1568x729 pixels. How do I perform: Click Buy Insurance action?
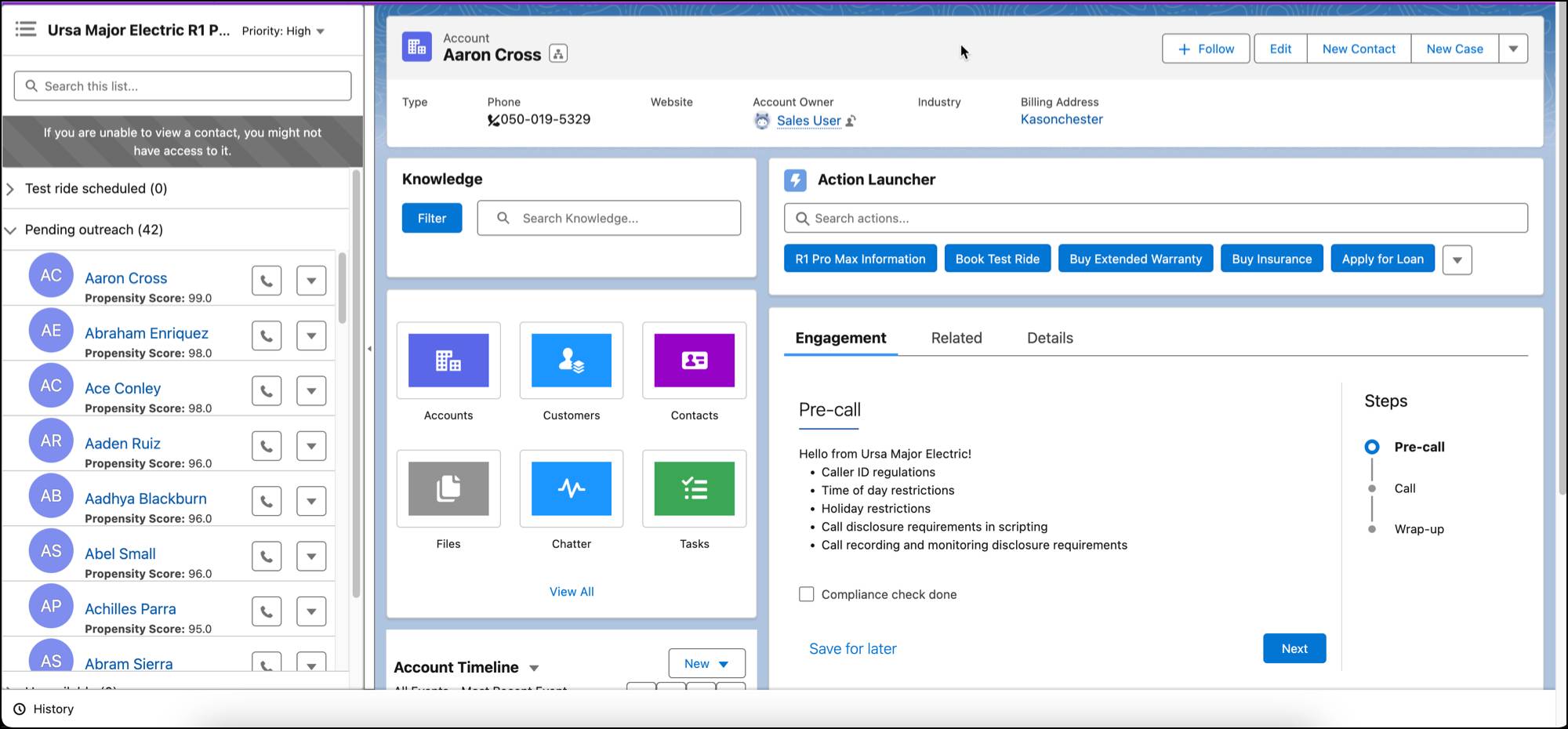click(x=1272, y=259)
